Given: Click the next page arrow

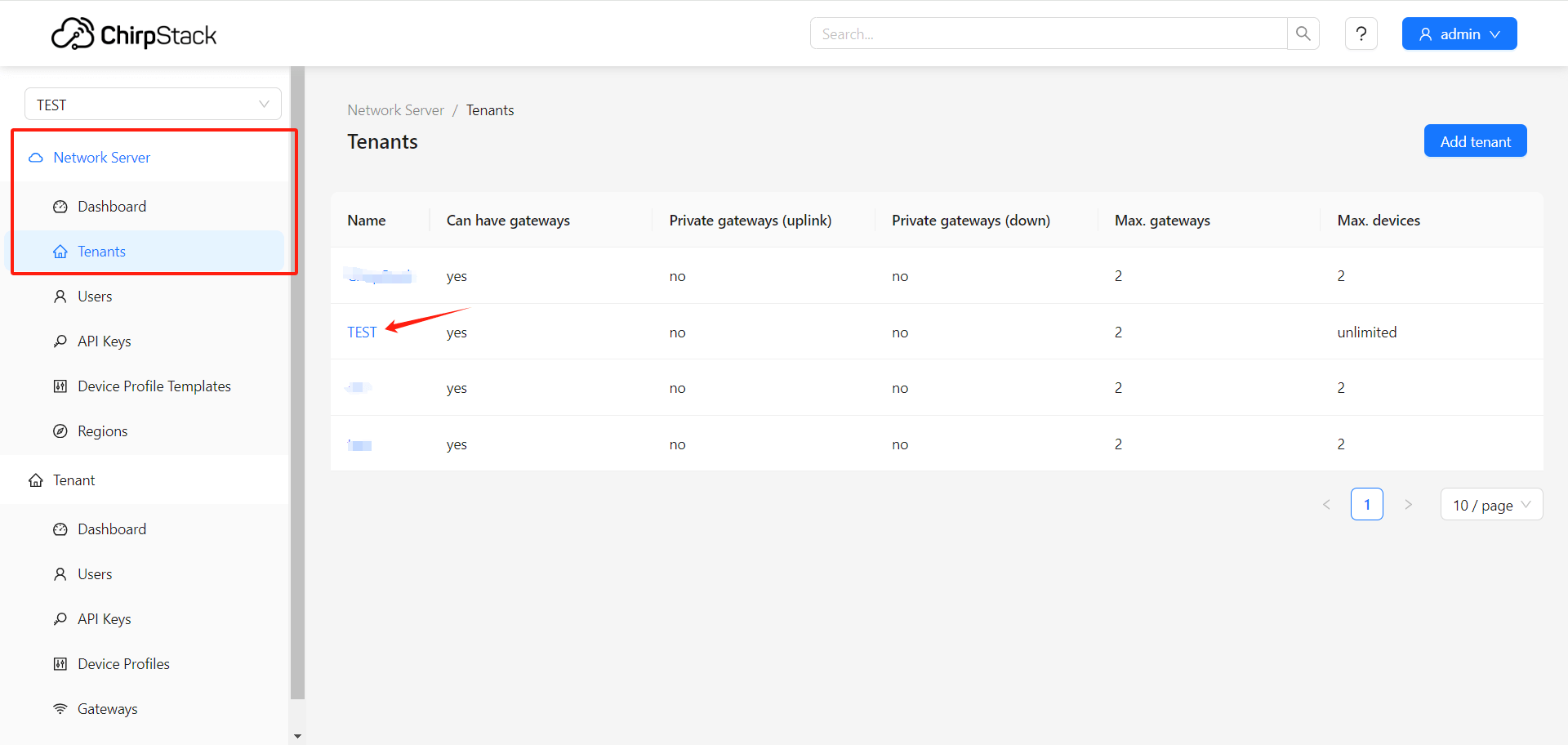Looking at the screenshot, I should [x=1408, y=505].
